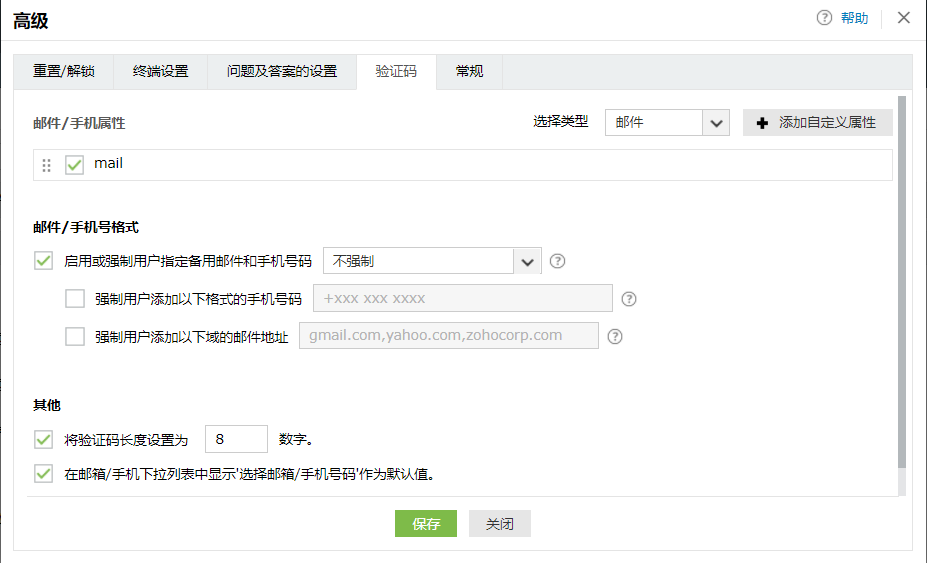927x563 pixels.
Task: Click the vertical scrollbar of the settings panel
Action: [902, 282]
